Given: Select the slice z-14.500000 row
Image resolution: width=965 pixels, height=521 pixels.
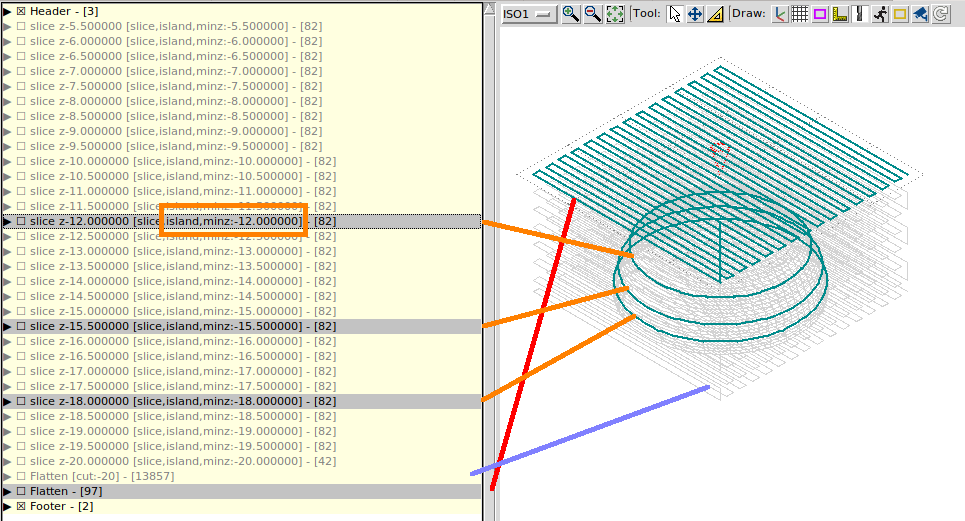Looking at the screenshot, I should (241, 296).
